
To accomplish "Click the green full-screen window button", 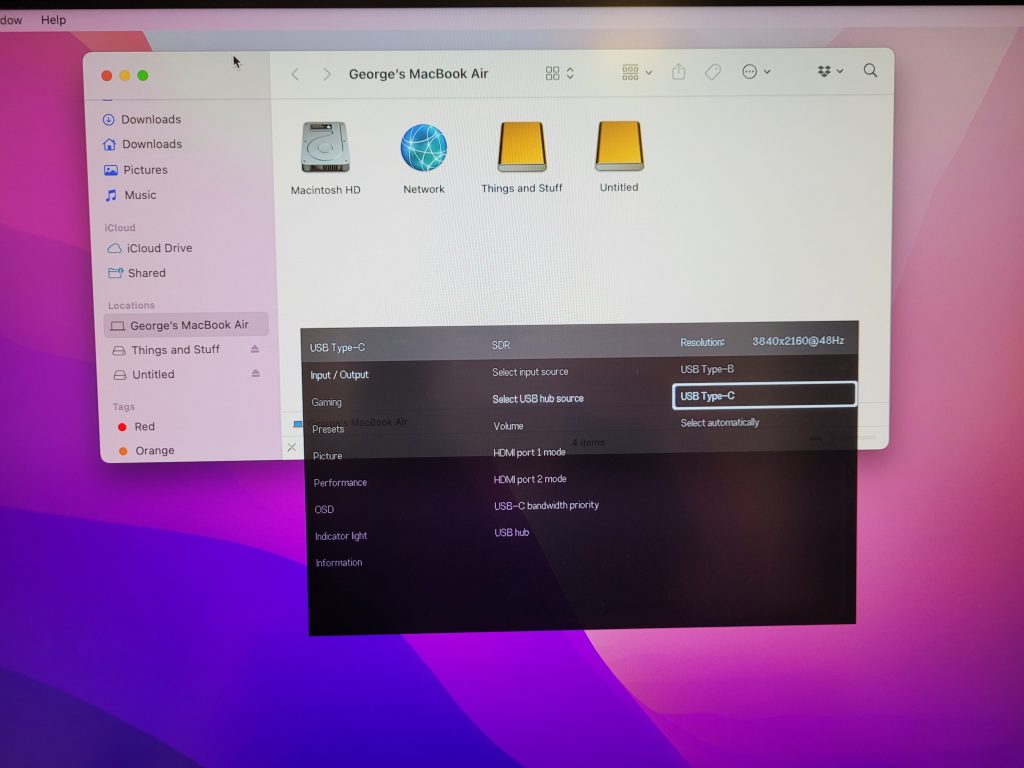I will (x=142, y=76).
